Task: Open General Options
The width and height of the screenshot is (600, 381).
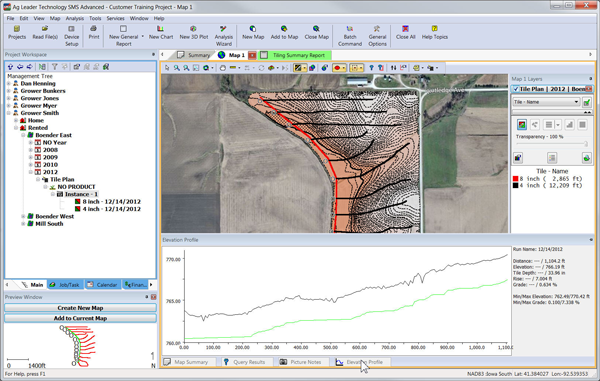Action: point(377,36)
